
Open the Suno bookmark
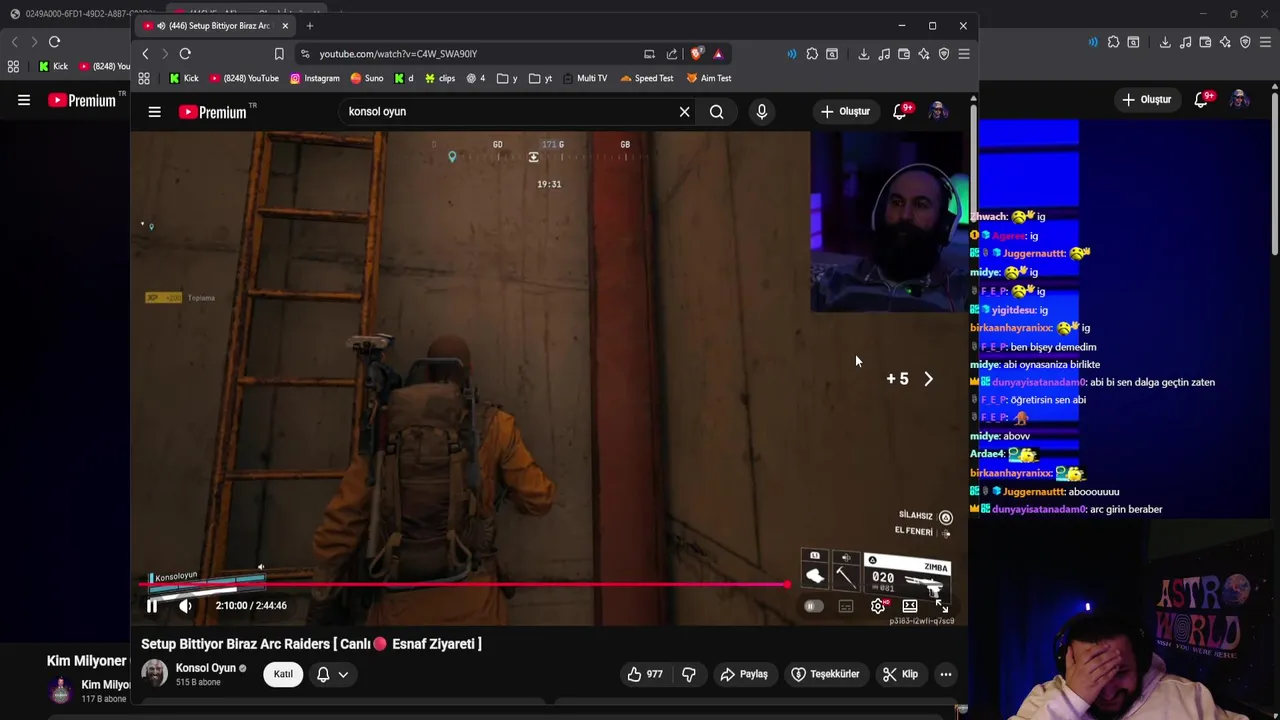pos(366,78)
